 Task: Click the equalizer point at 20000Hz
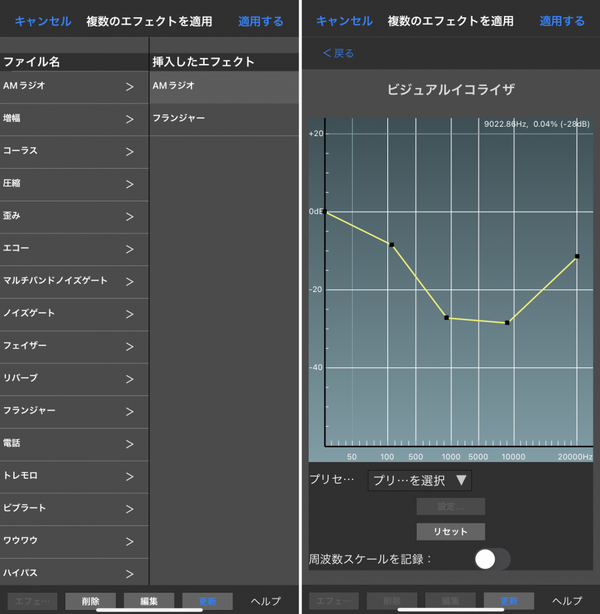click(x=577, y=256)
